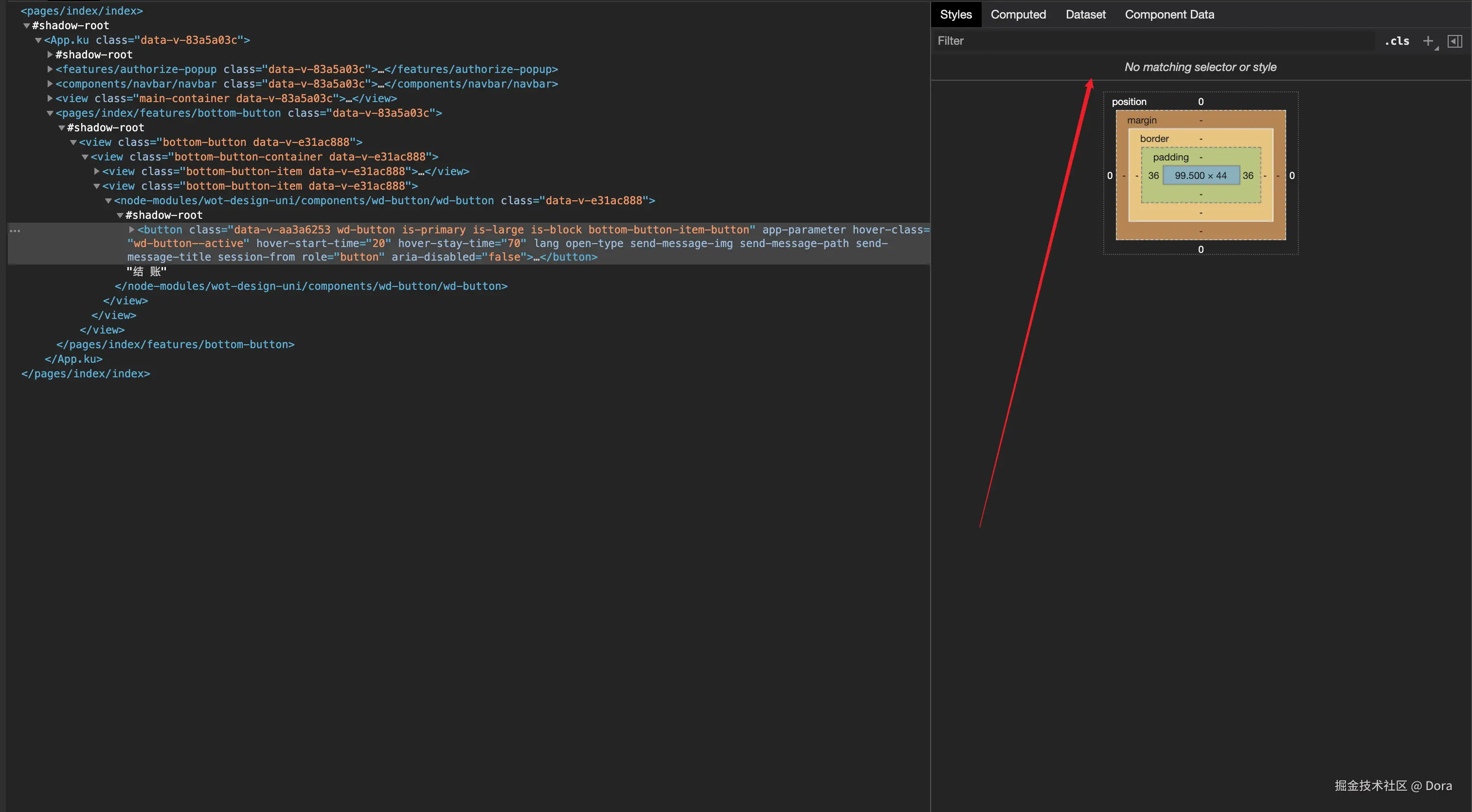The width and height of the screenshot is (1472, 812).
Task: Click the left padding value 36
Action: pos(1153,176)
